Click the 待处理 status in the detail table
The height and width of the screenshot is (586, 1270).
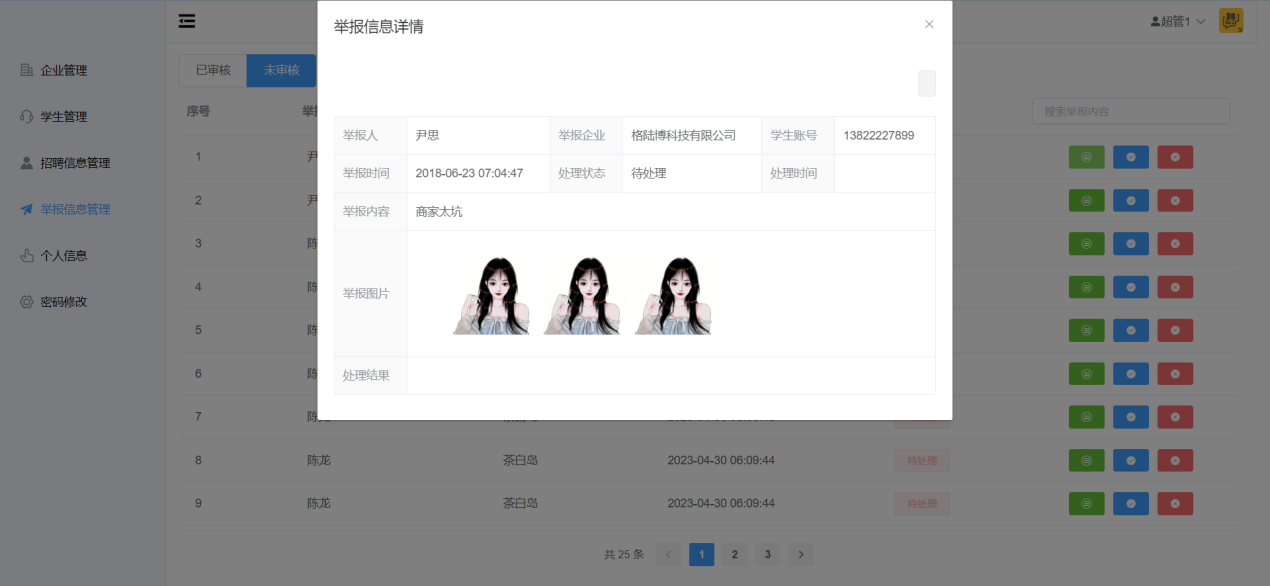[649, 174]
